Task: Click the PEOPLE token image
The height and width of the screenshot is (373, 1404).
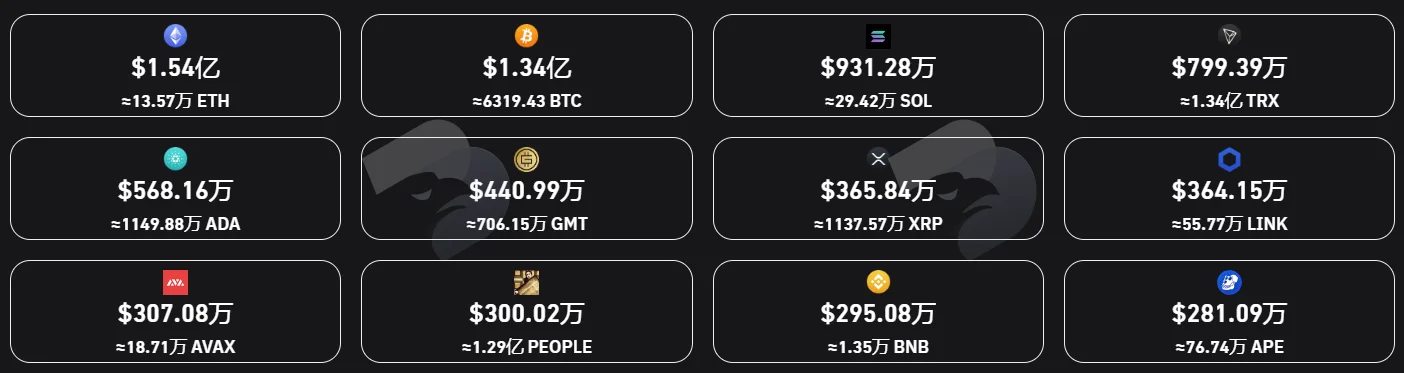Action: click(x=526, y=281)
